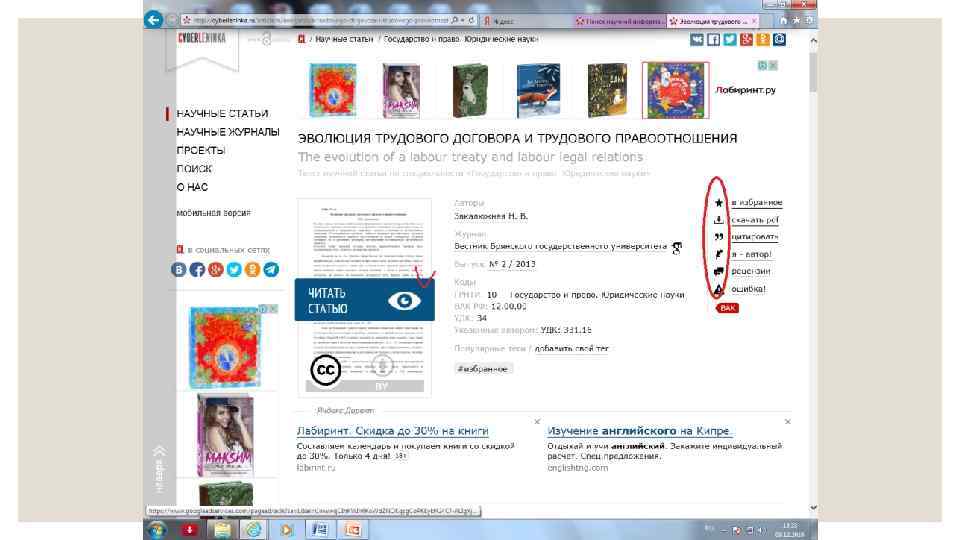Open Facebook icon in sidebar social networks

(x=197, y=269)
